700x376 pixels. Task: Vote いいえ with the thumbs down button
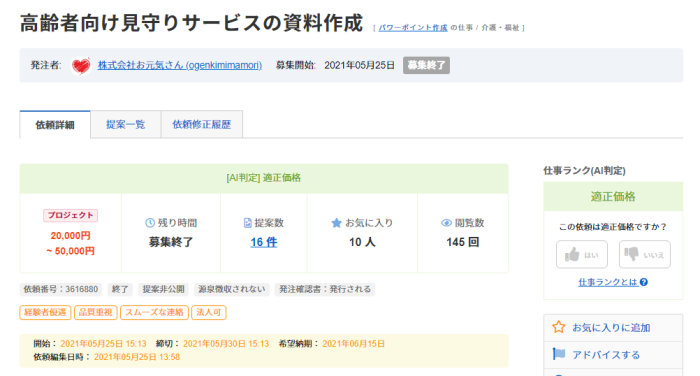(645, 255)
